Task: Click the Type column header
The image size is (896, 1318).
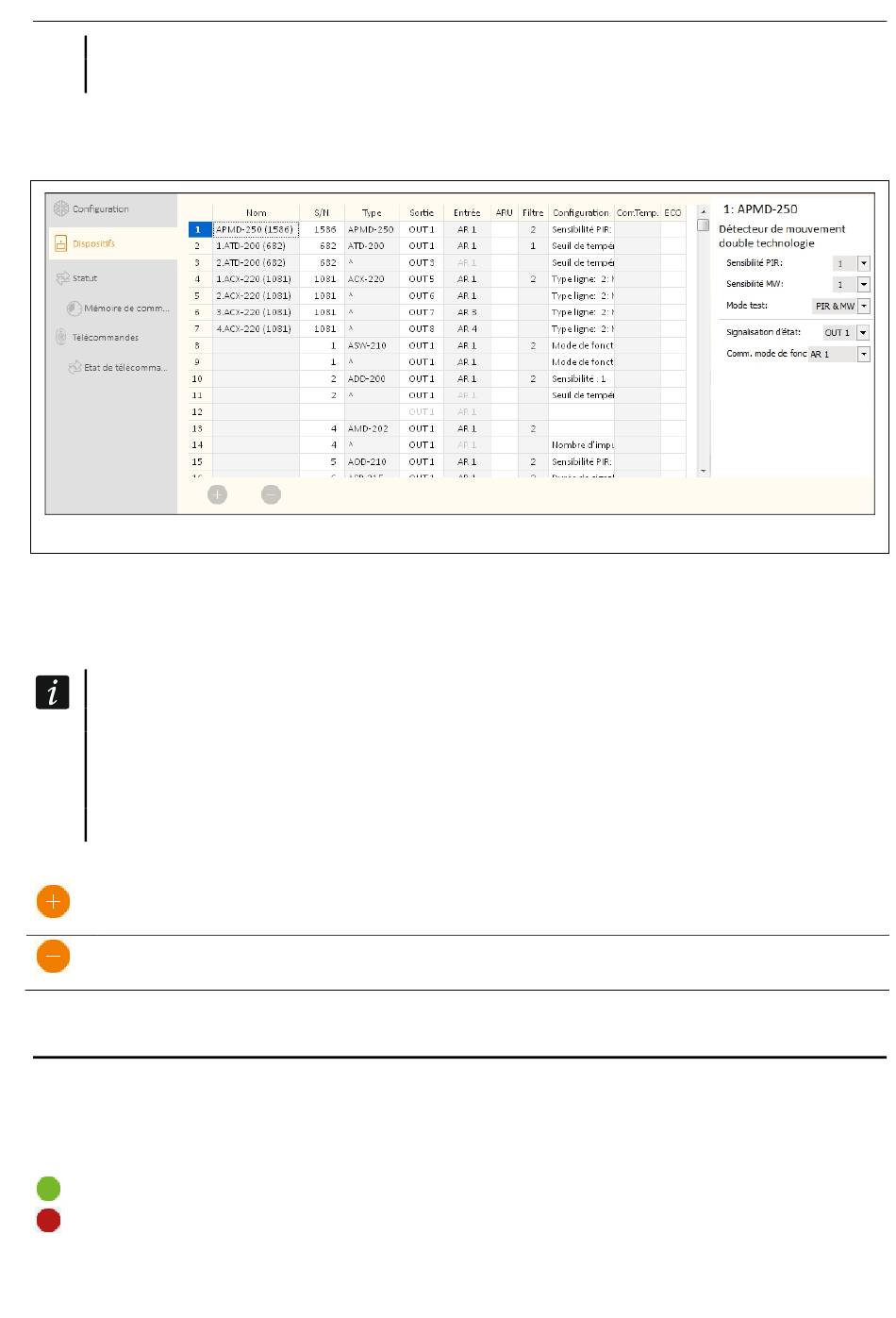Action: click(372, 212)
